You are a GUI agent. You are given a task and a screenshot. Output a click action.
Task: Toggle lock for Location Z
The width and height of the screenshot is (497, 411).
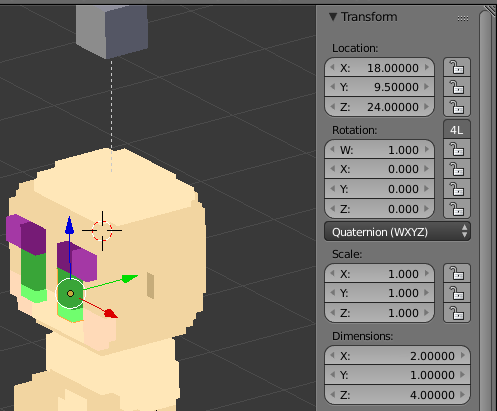coord(457,107)
